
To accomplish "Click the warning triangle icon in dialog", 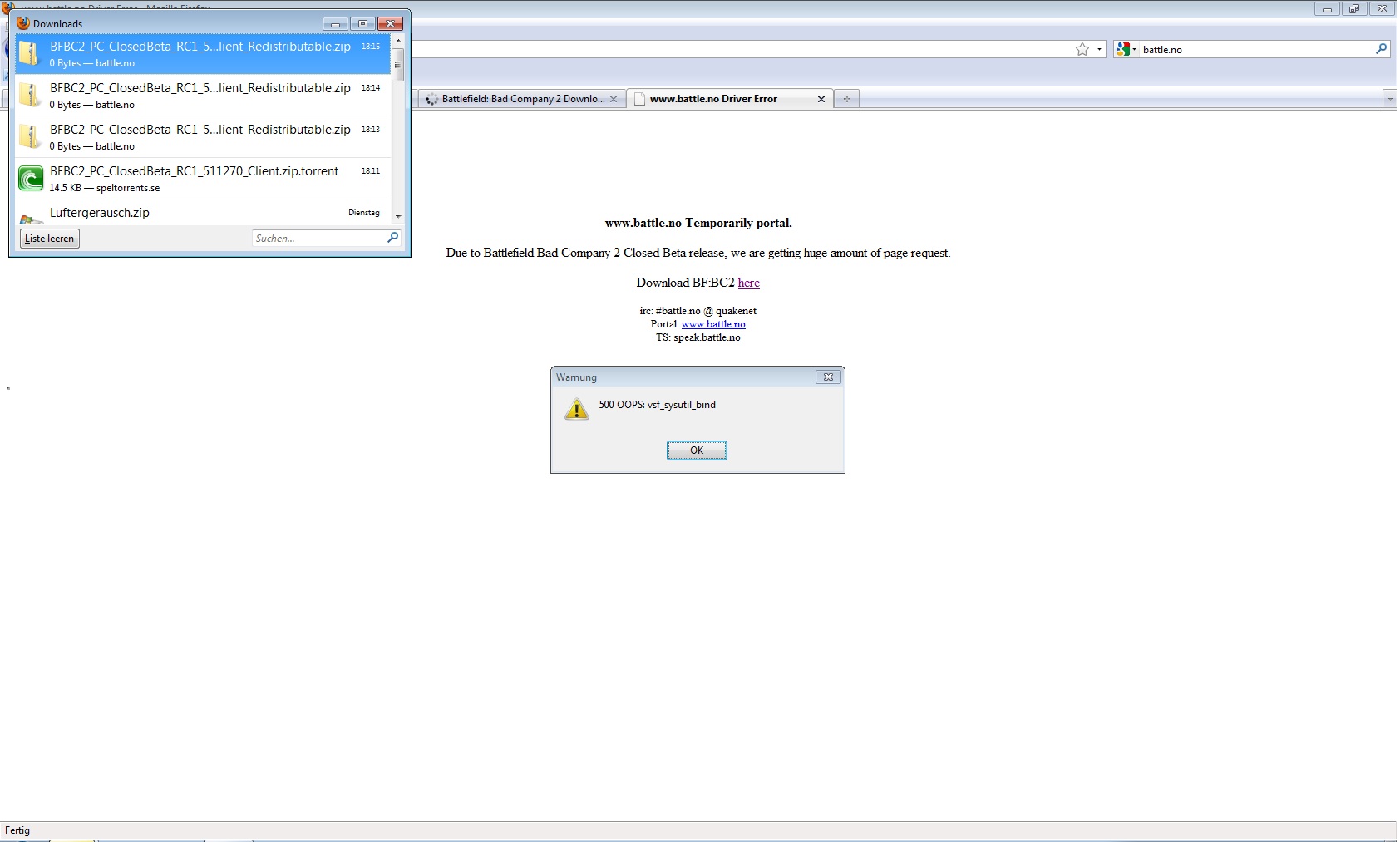I will tap(576, 409).
